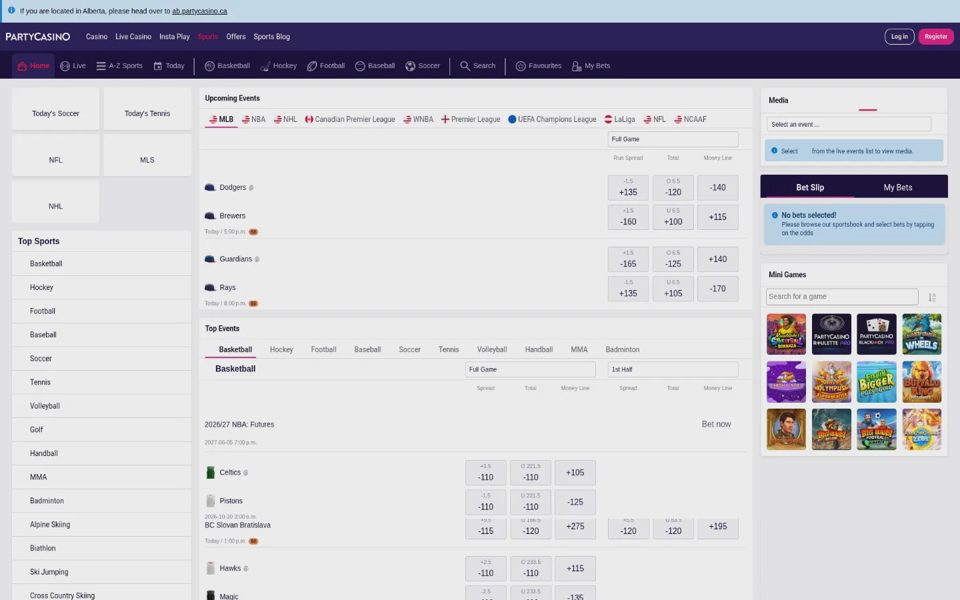Open the Buffalo King game thumbnail

tap(921, 382)
